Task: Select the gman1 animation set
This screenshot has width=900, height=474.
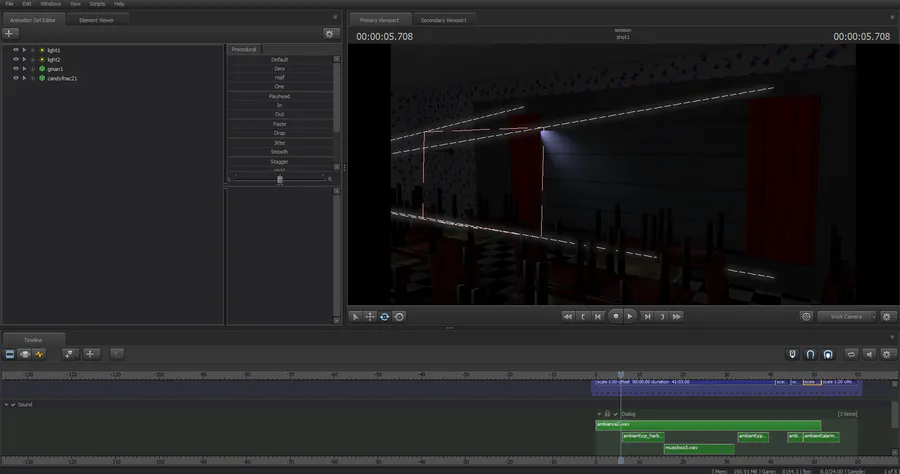Action: [55, 69]
